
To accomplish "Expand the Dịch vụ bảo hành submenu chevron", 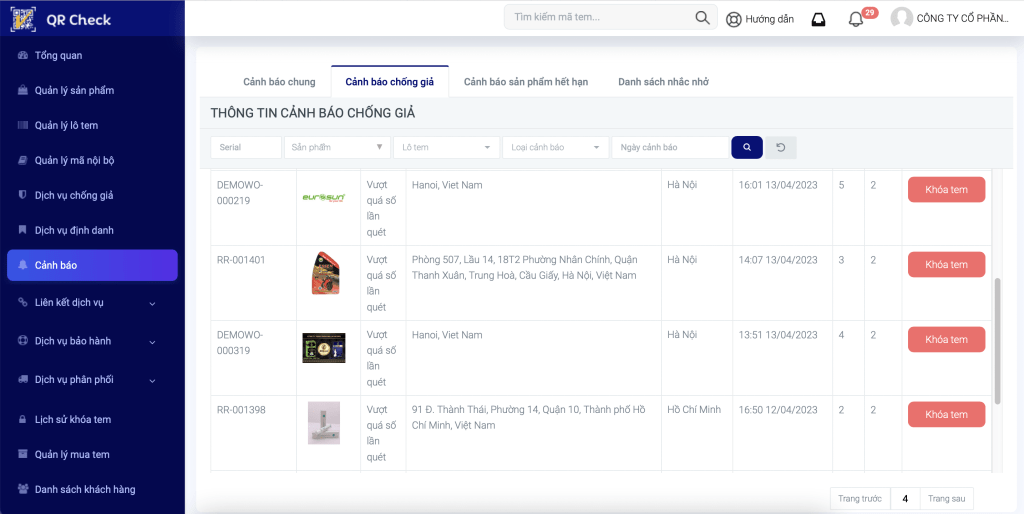I will (x=152, y=342).
